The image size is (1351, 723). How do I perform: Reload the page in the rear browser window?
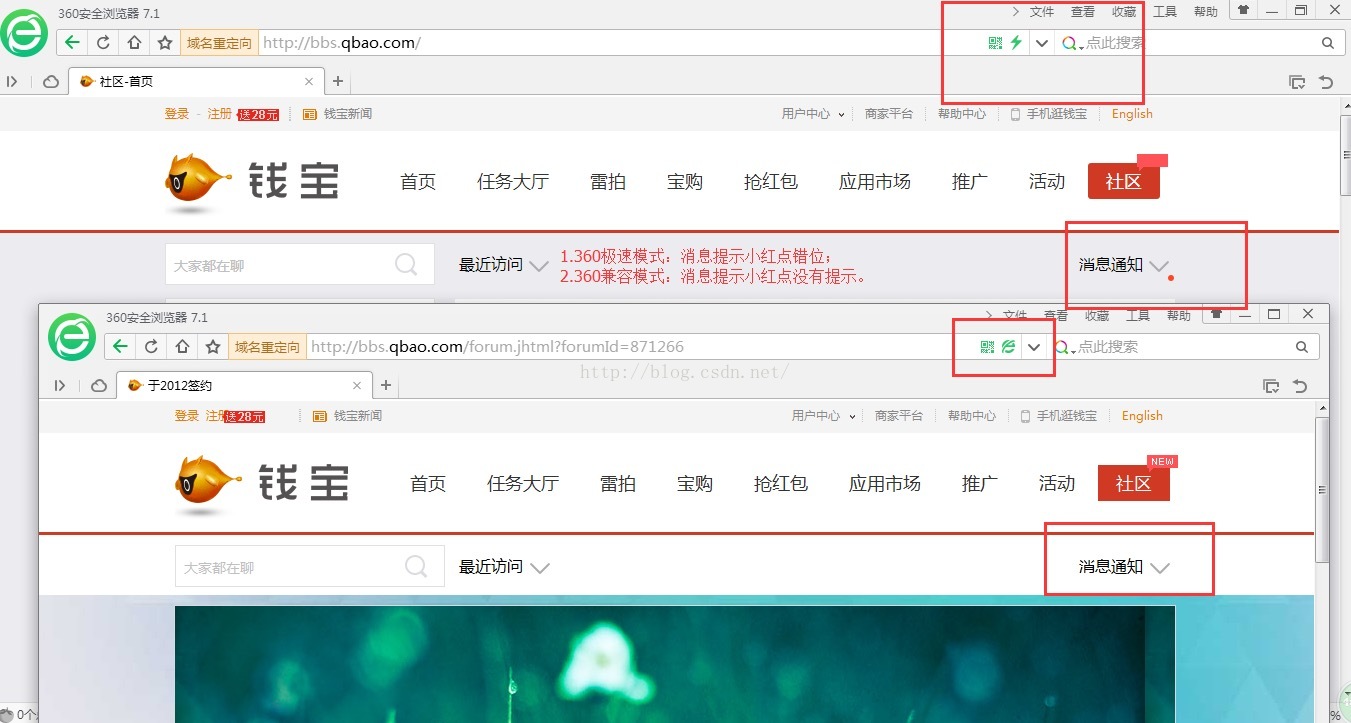coord(103,42)
